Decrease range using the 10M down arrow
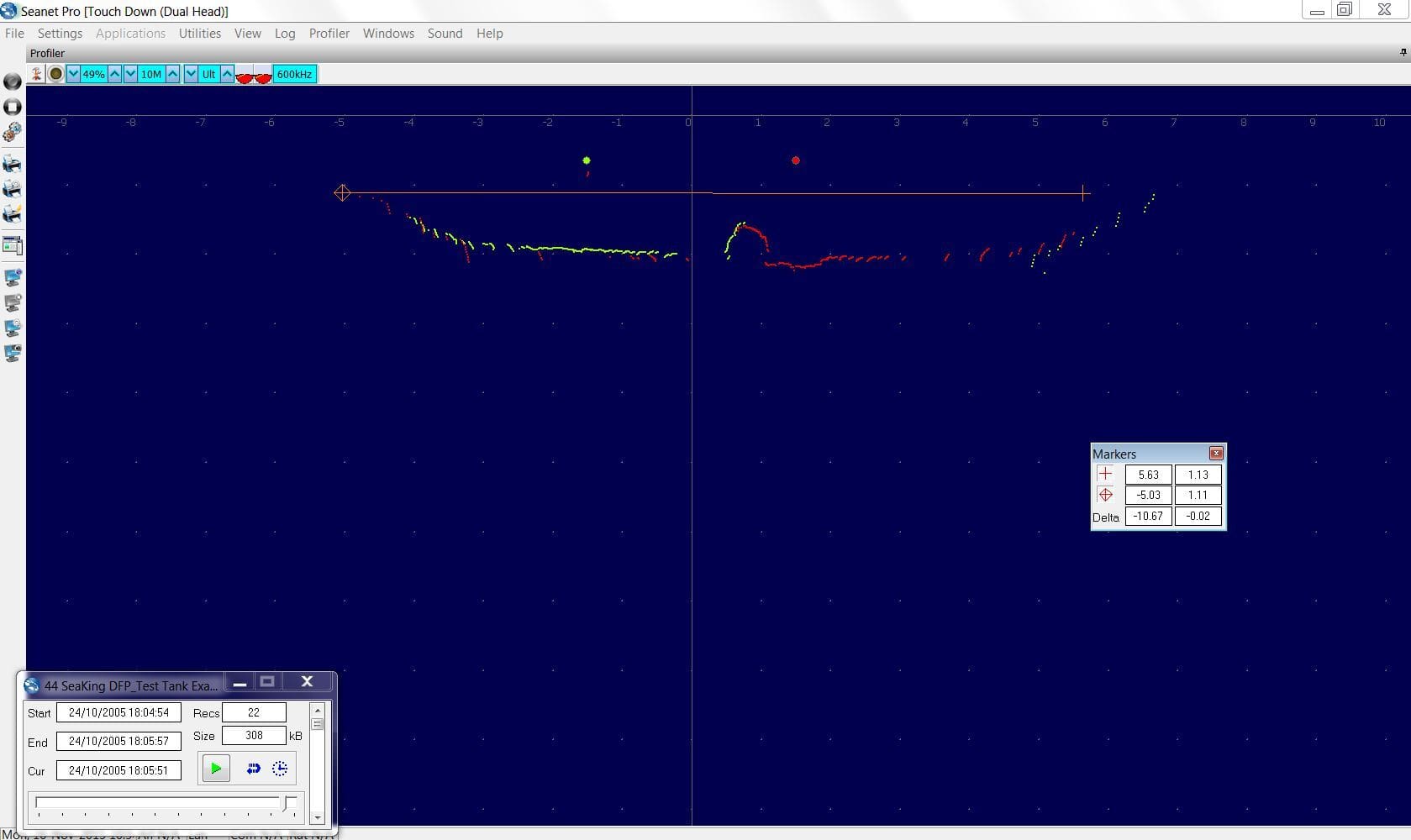Viewport: 1411px width, 840px height. point(131,74)
